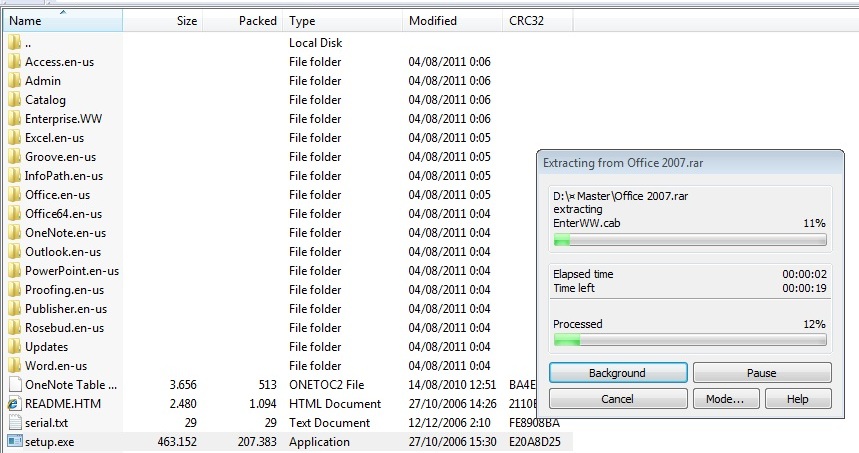859x453 pixels.
Task: Click the serial.txt text file icon
Action: click(15, 423)
